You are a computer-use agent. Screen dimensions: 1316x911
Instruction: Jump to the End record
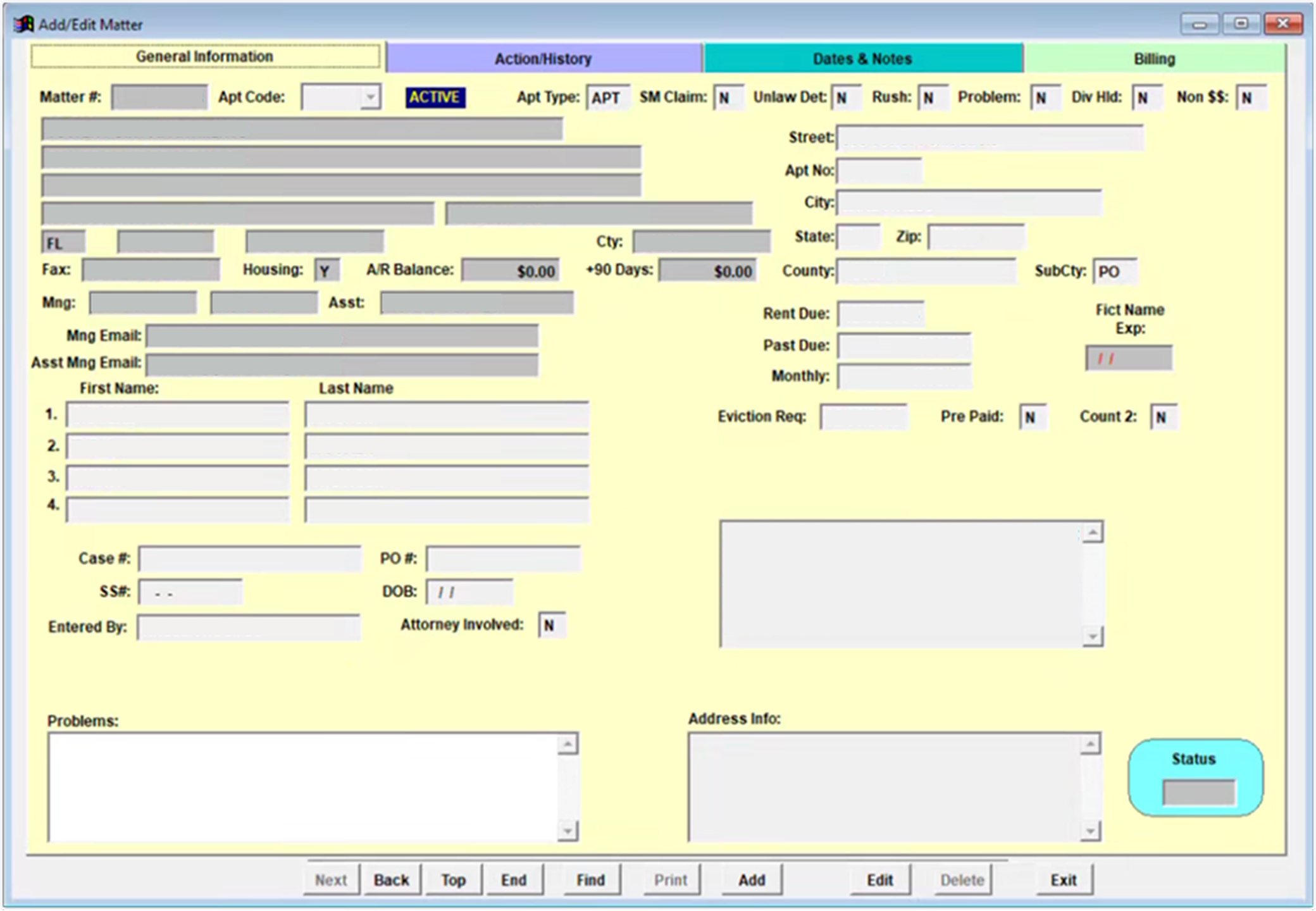point(513,879)
